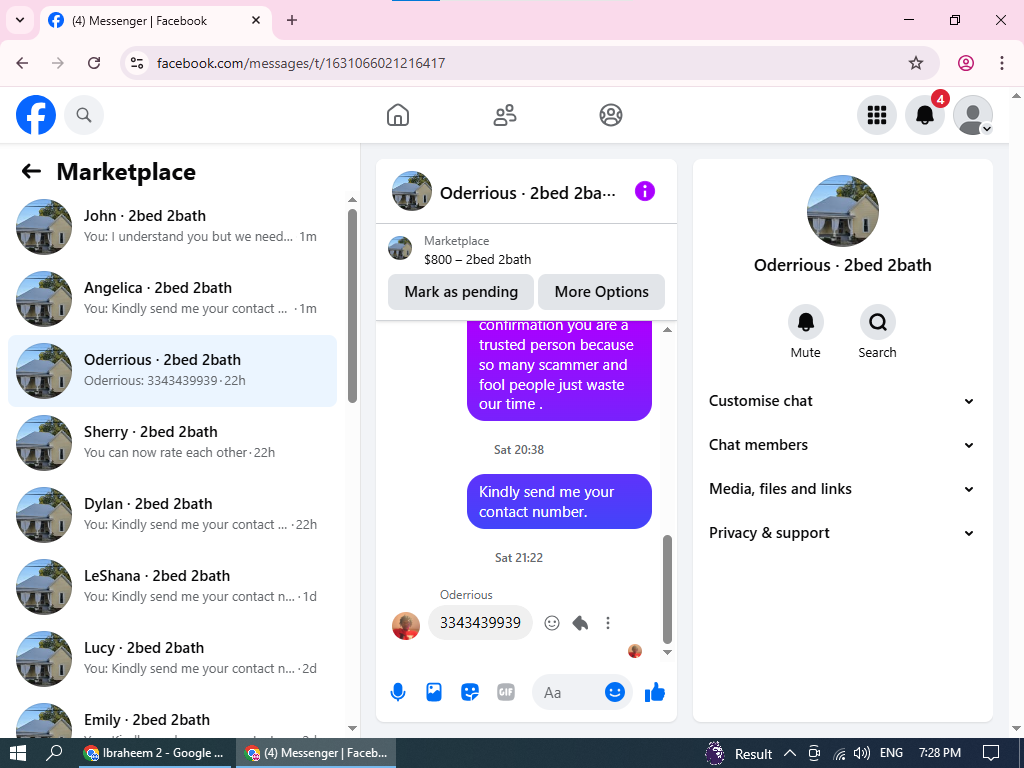Open the LeShana · 2bed 2bath conversation

(172, 586)
